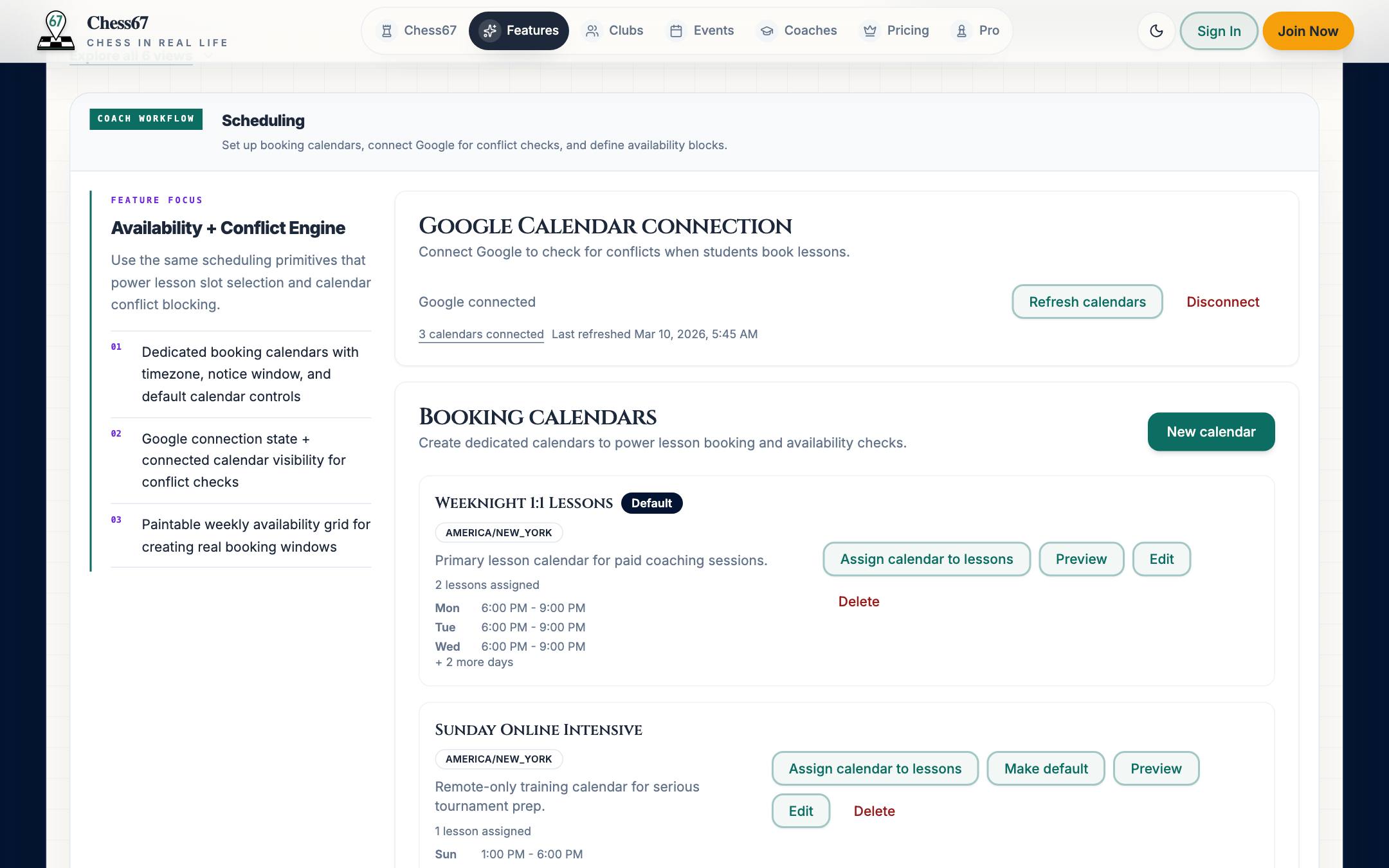Click the Wed 6:00 PM - 9:00 PM row
The height and width of the screenshot is (868, 1389).
(x=510, y=646)
